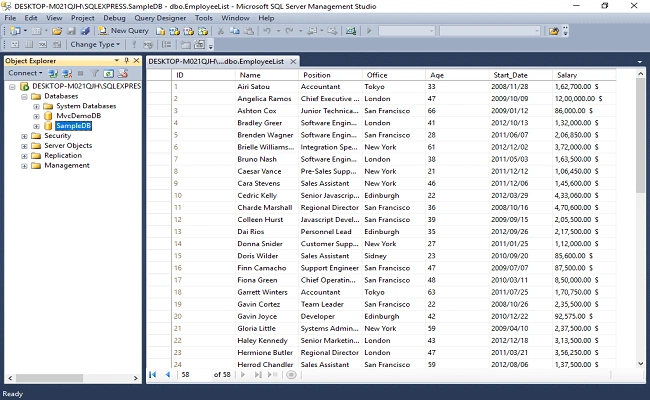Open the View menu
The image size is (650, 400).
[x=54, y=18]
